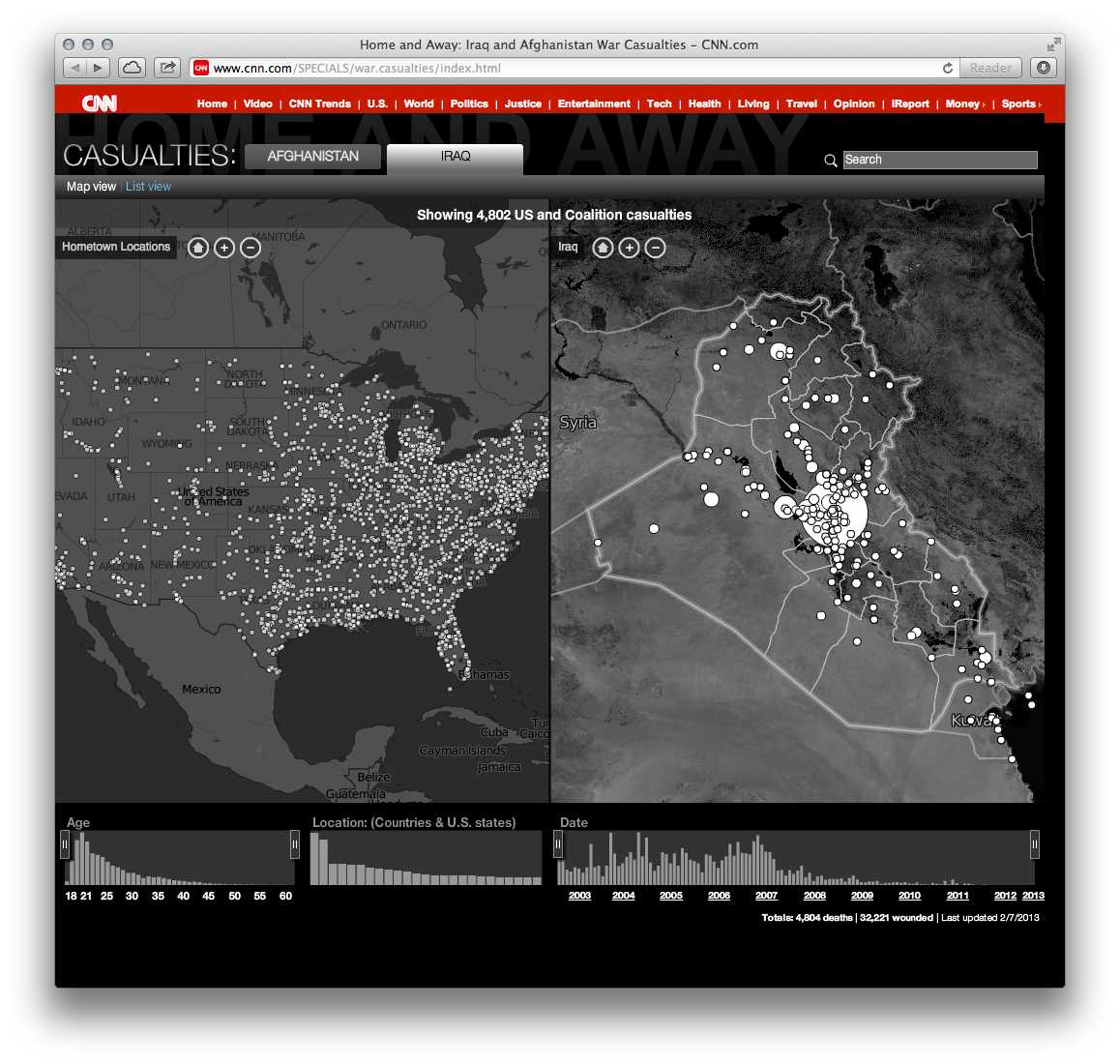Click the search magnifier icon
This screenshot has height=1064, width=1120.
click(x=831, y=161)
